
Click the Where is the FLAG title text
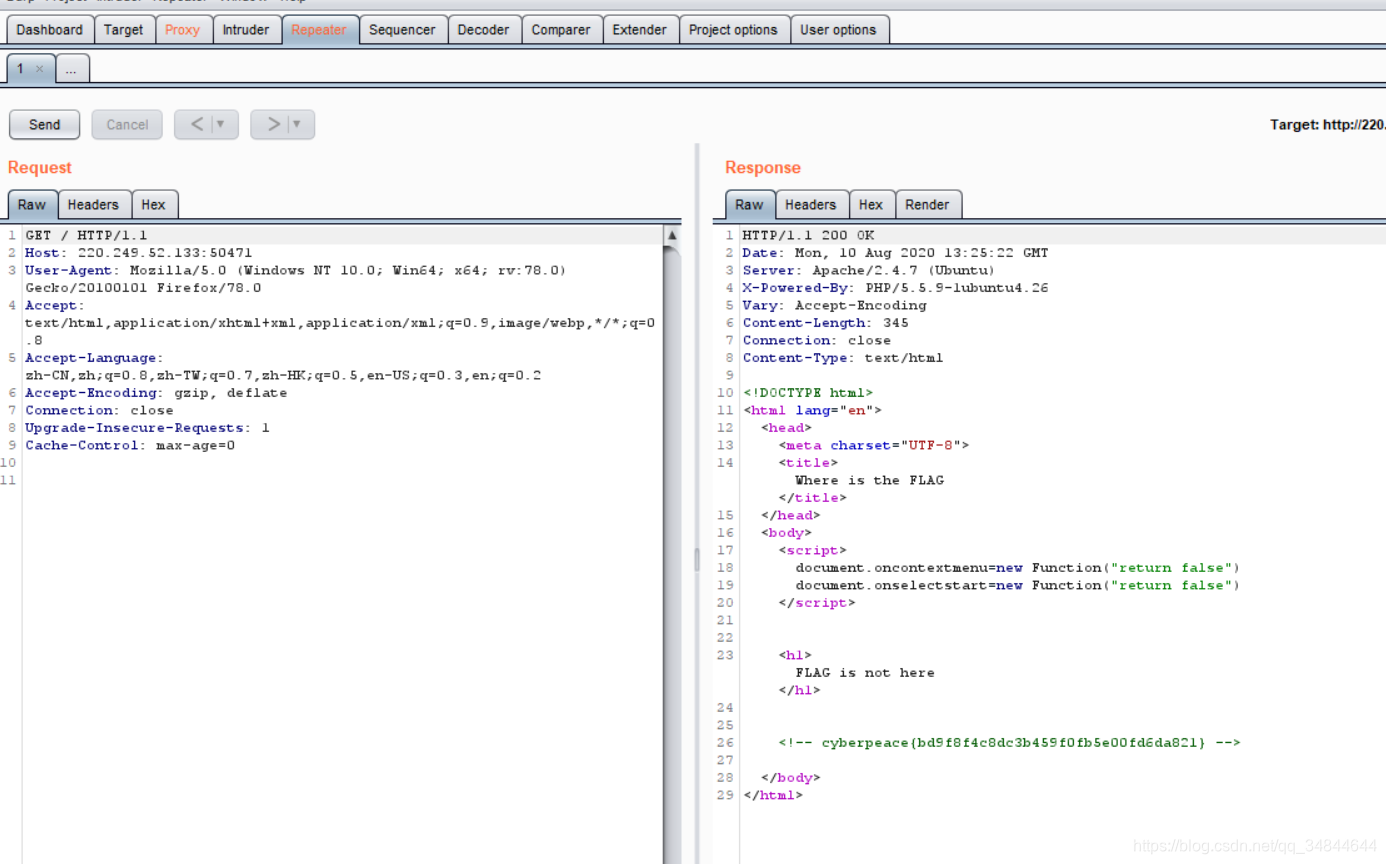(869, 480)
